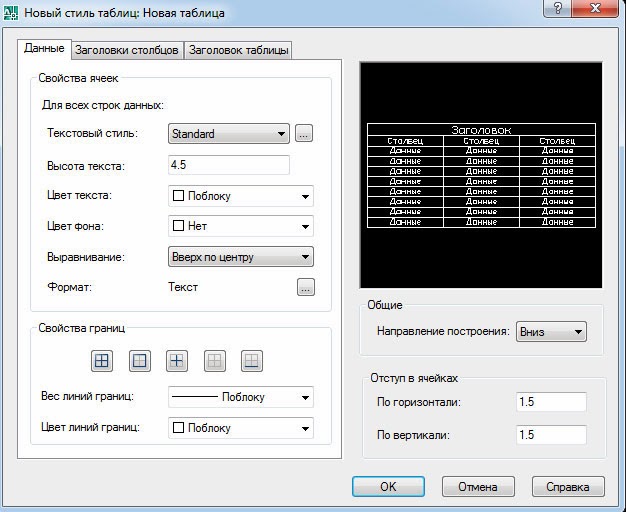
Task: Apply outside borders button
Action: (x=140, y=361)
